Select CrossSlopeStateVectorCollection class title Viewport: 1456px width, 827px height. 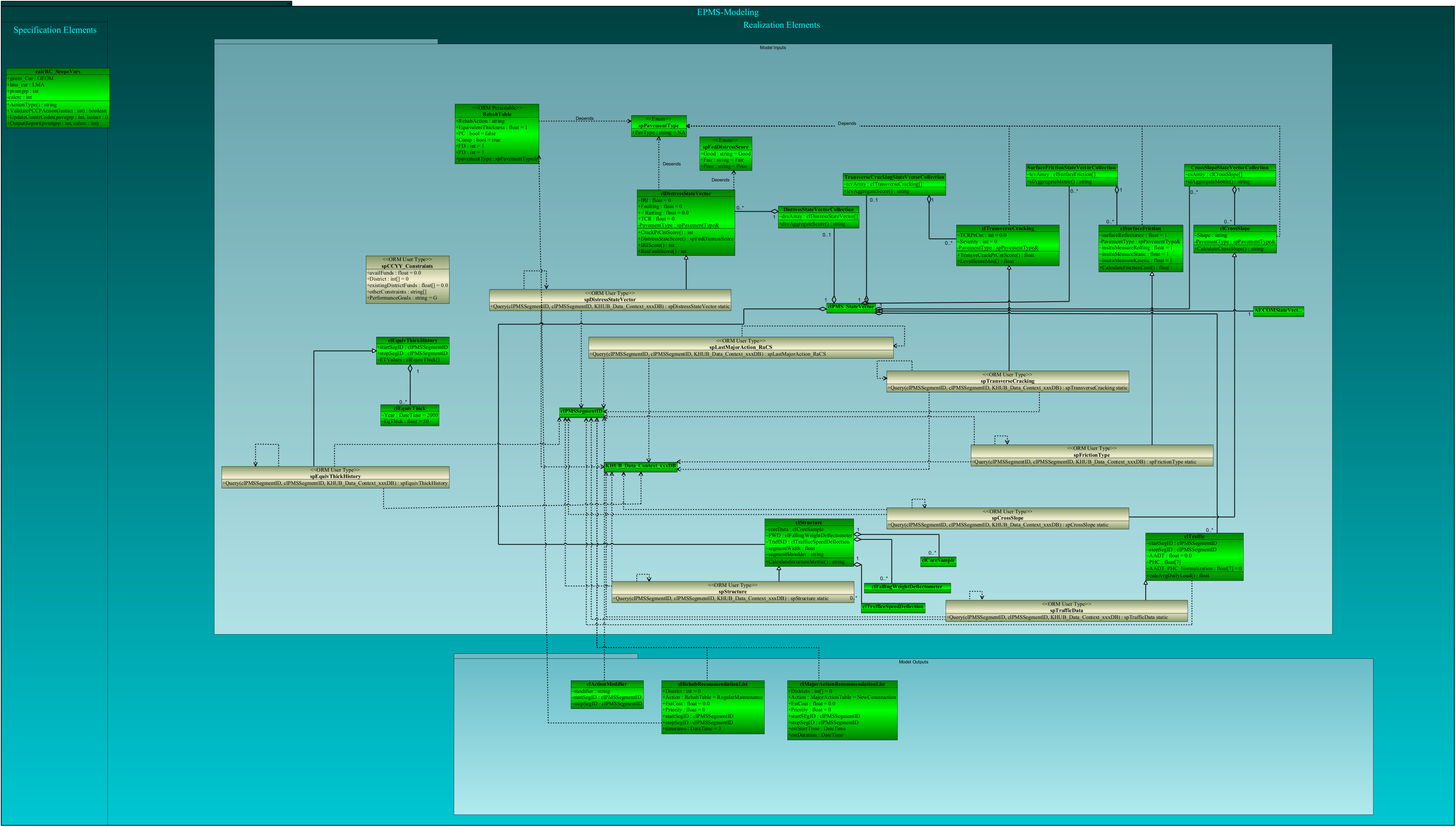pyautogui.click(x=1229, y=168)
